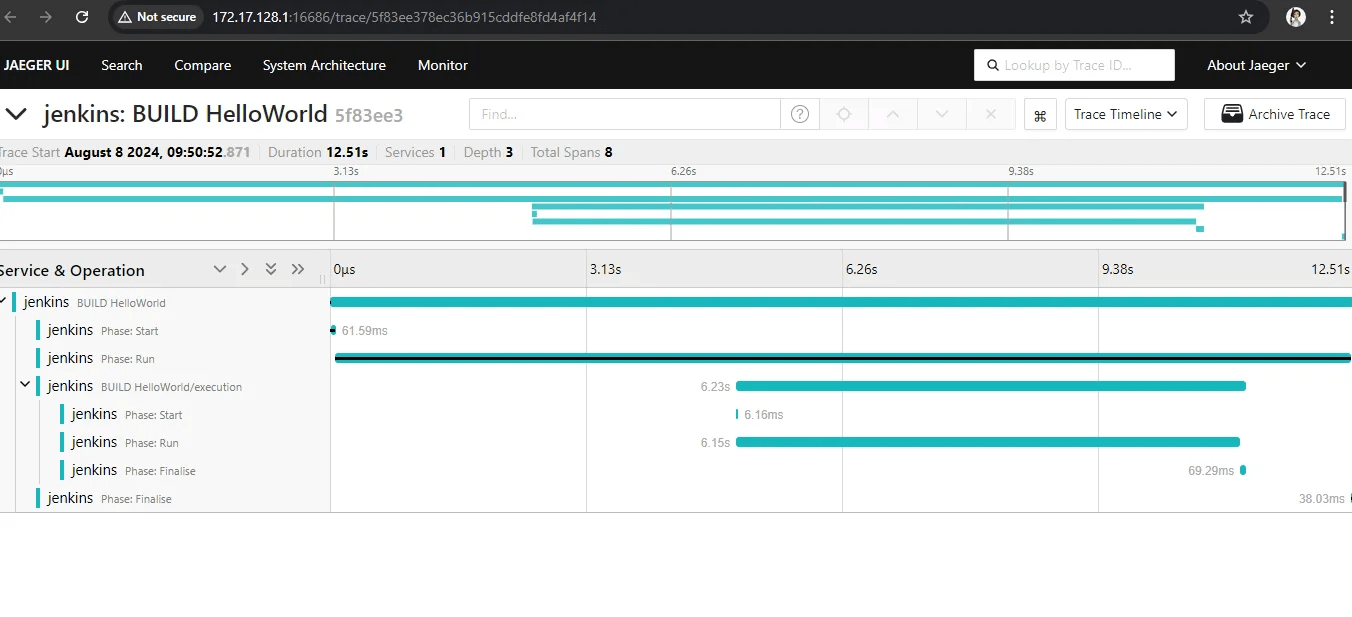Click the Duration 12.51s text

(318, 152)
